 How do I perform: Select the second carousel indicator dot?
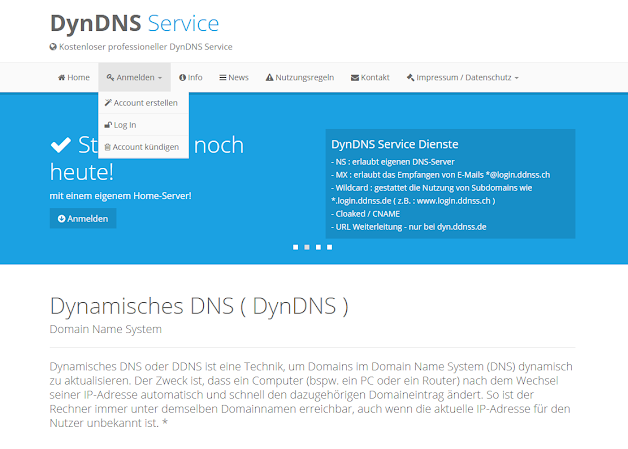(307, 247)
